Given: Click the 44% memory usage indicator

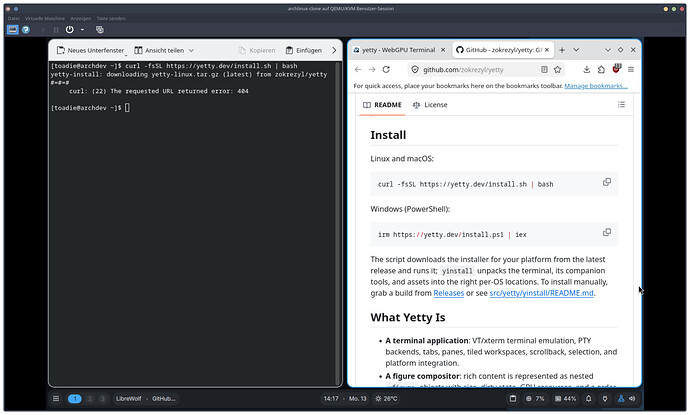Looking at the screenshot, I should (x=565, y=399).
